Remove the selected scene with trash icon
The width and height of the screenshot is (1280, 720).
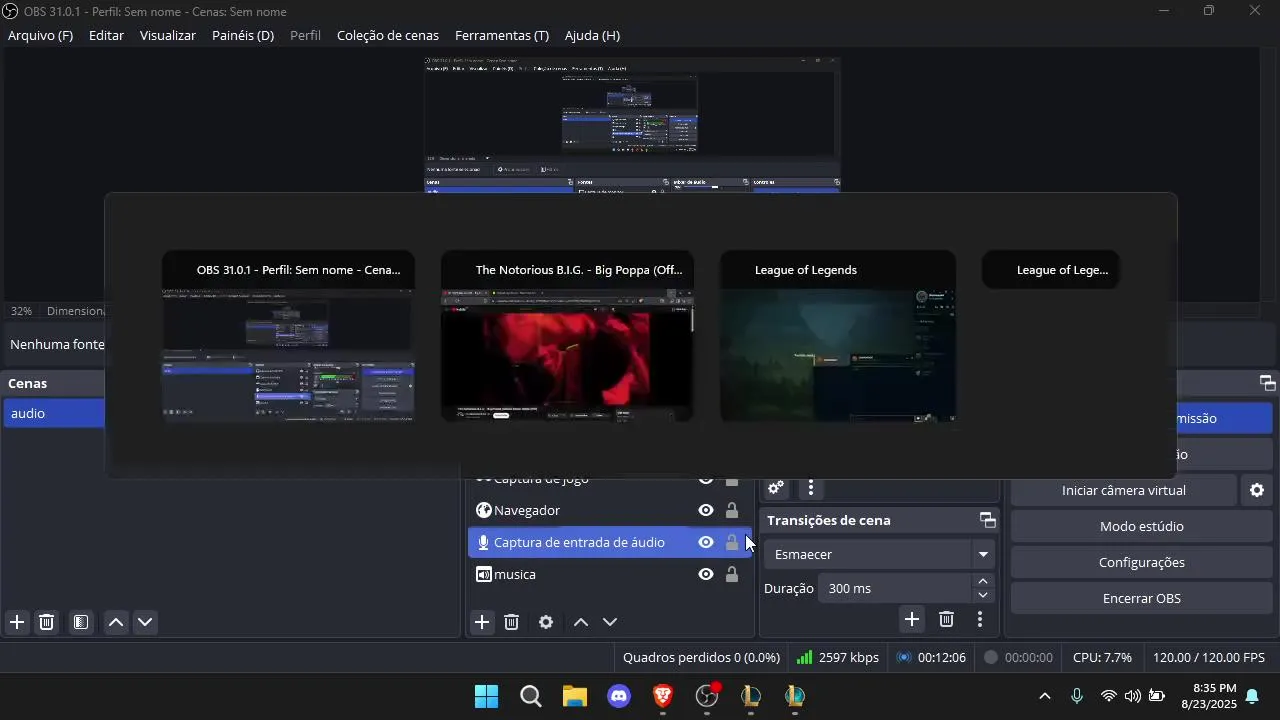(46, 622)
